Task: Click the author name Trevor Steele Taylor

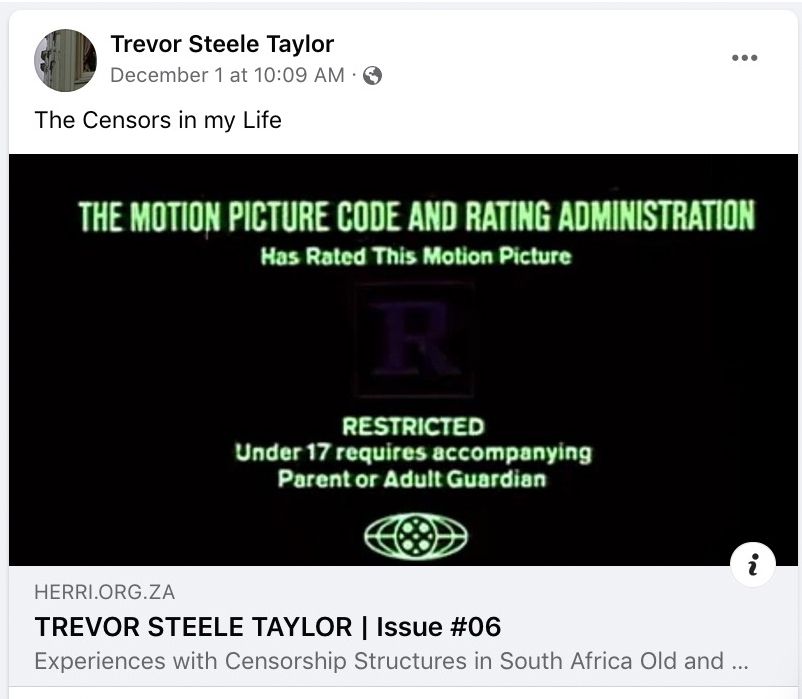Action: point(222,44)
